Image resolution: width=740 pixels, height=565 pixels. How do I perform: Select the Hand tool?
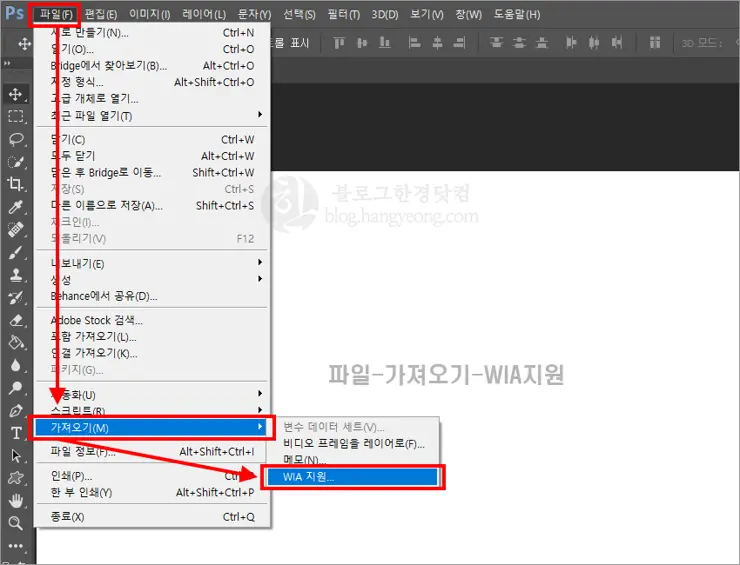(x=16, y=500)
